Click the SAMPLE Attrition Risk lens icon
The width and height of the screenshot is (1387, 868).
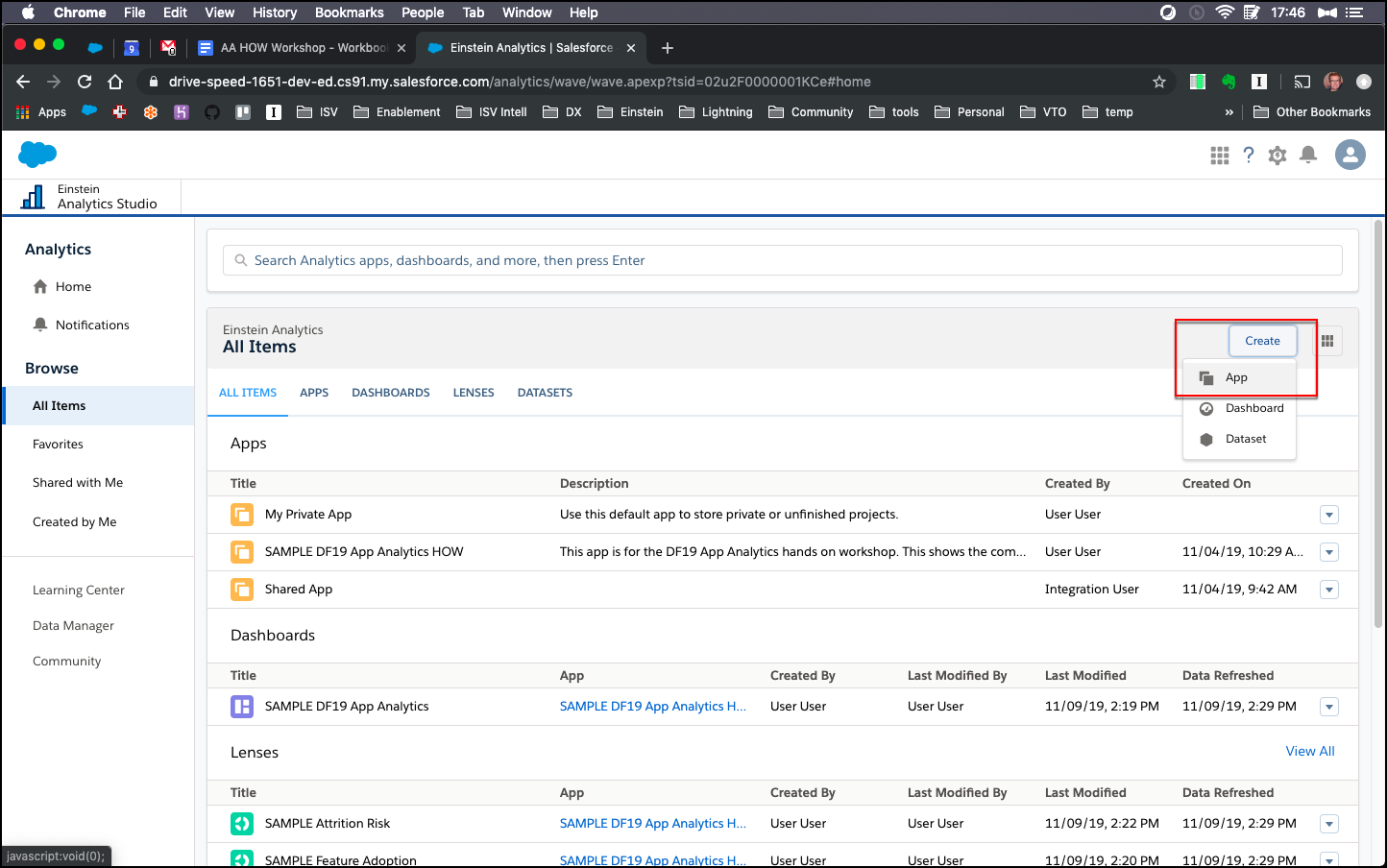pyautogui.click(x=242, y=824)
